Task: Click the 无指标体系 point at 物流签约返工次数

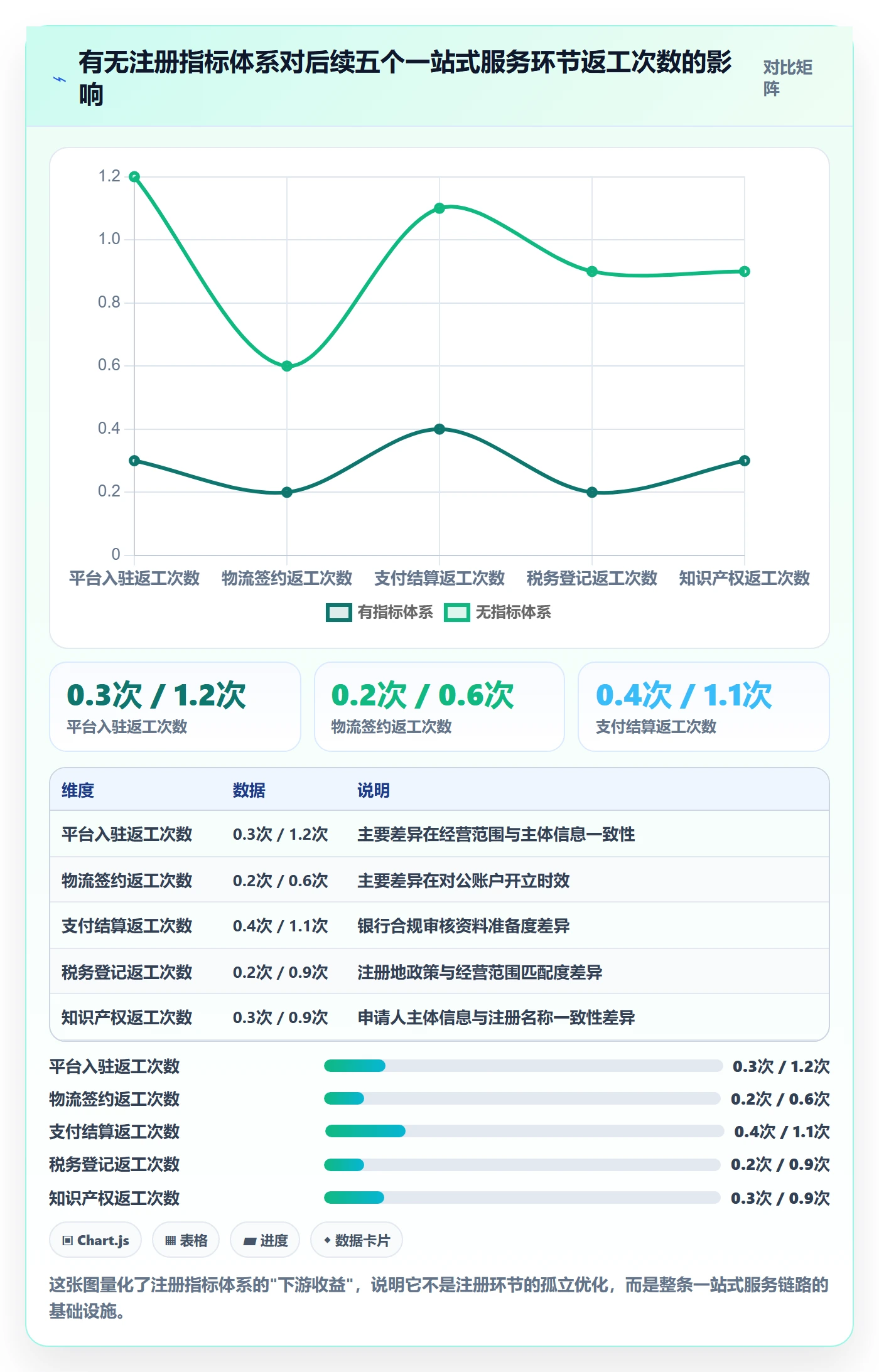Action: click(287, 367)
